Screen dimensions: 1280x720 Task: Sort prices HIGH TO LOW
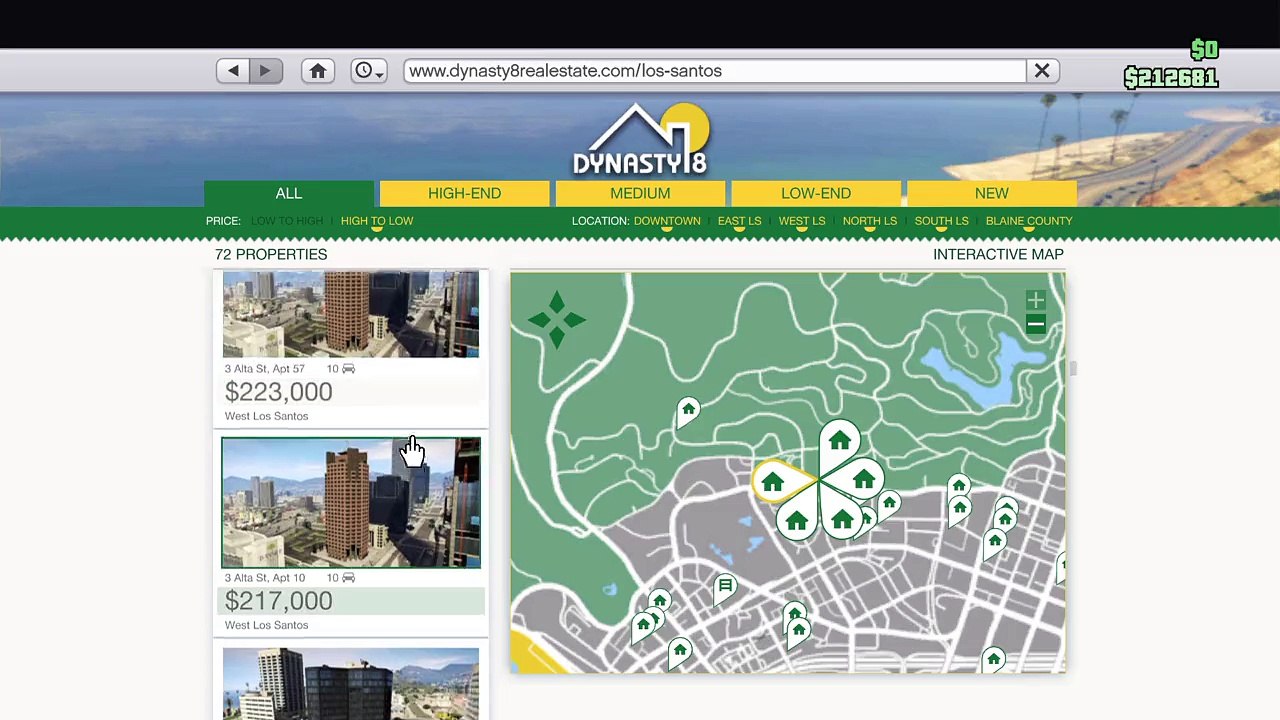377,221
